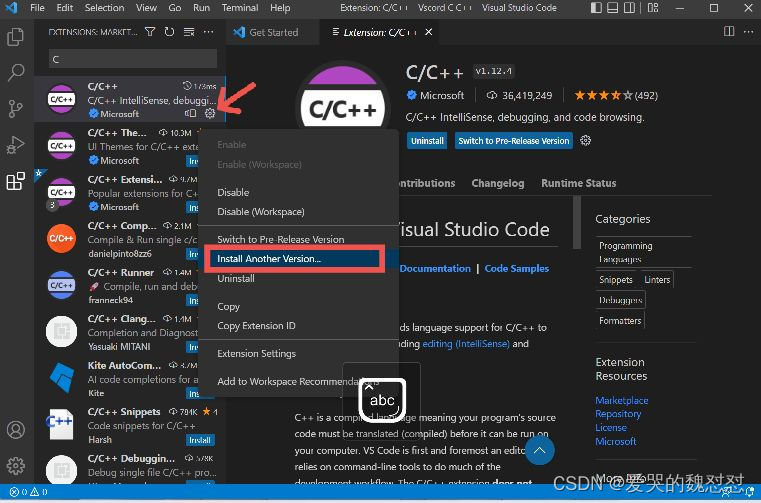Screen dimensions: 761x503
Task: Customize layout icon in title bar
Action: click(653, 8)
